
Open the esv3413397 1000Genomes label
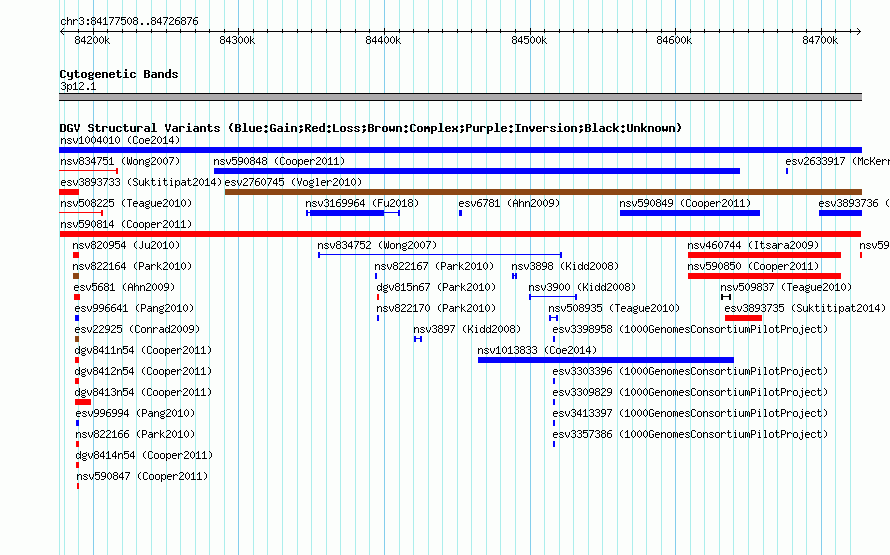690,413
